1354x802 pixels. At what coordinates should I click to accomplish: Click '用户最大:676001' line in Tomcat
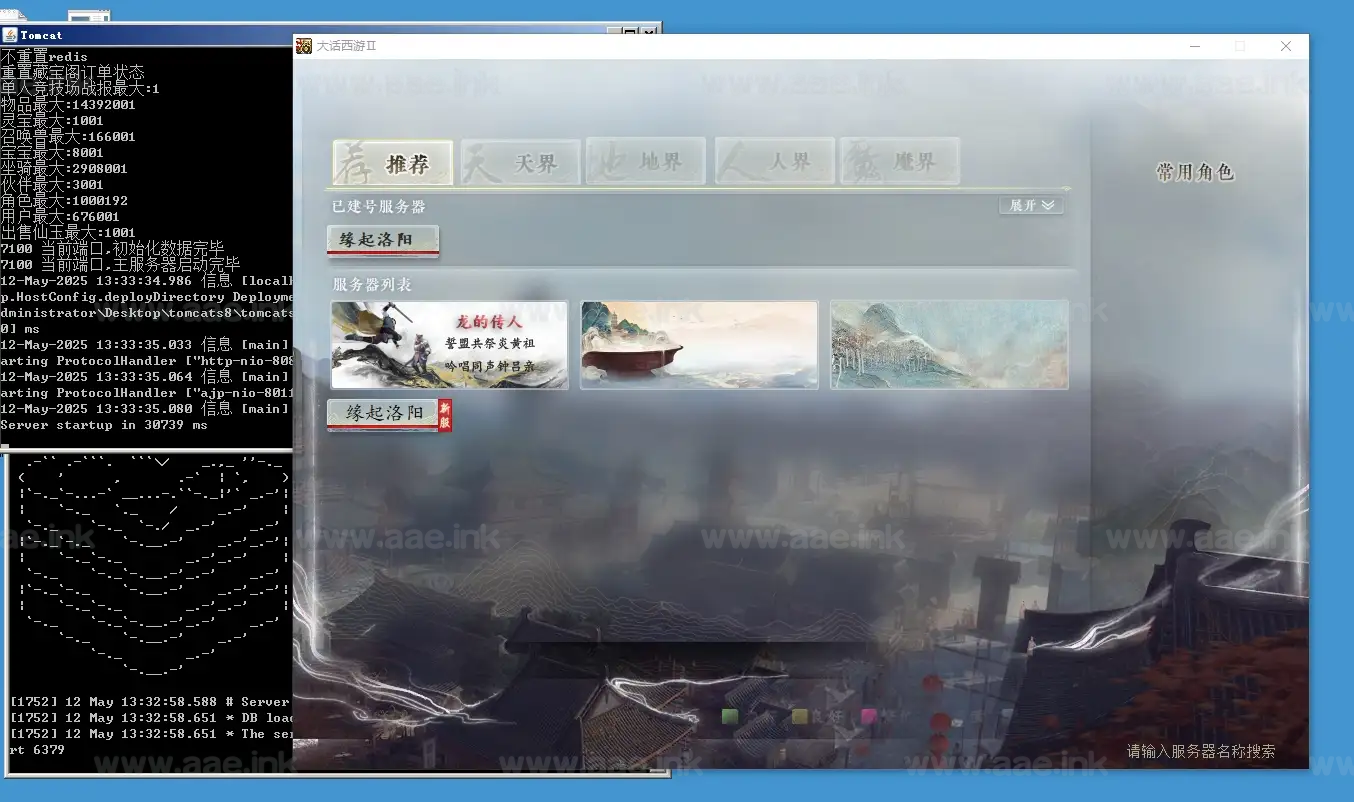point(60,216)
